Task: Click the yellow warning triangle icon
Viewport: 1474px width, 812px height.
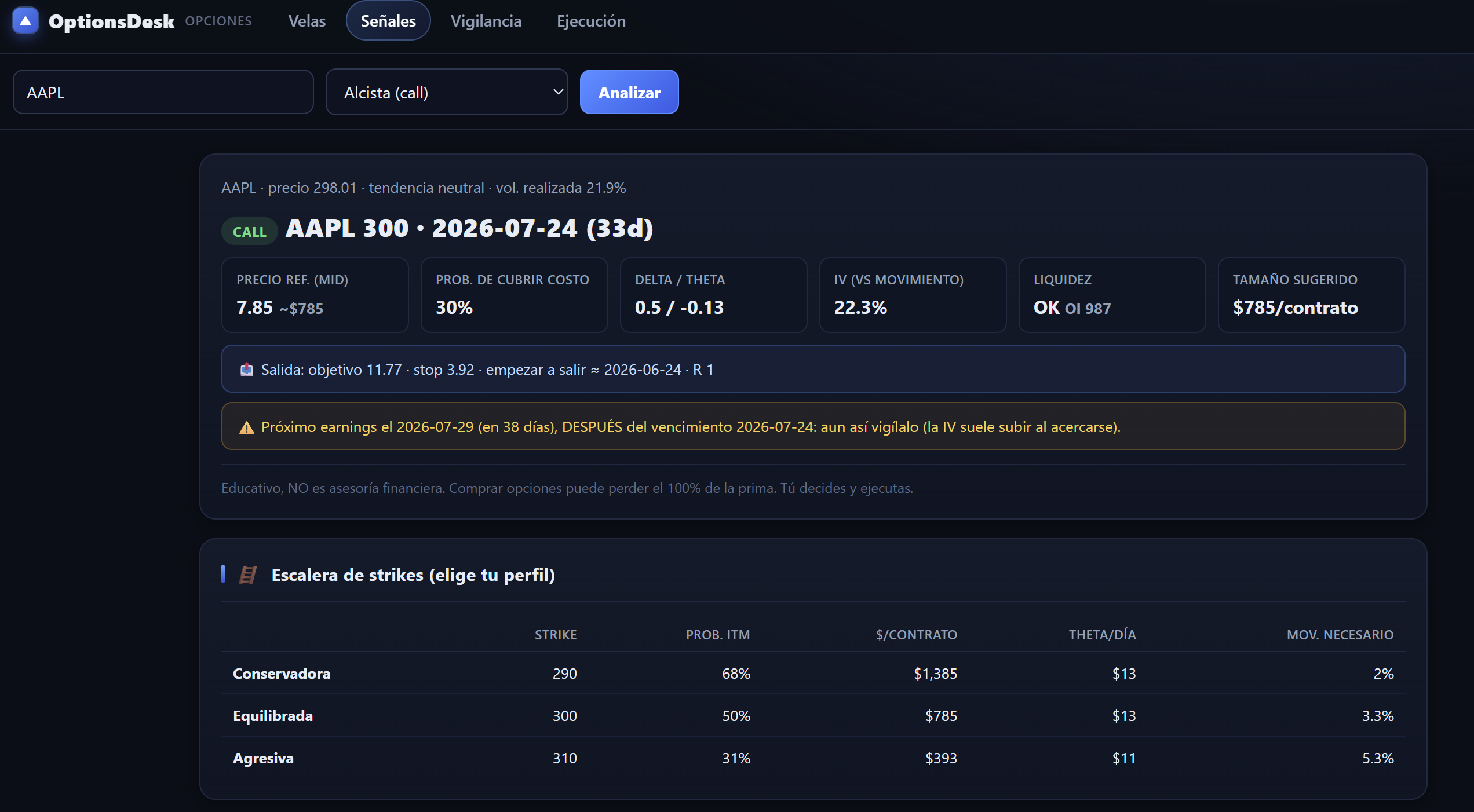Action: (247, 427)
